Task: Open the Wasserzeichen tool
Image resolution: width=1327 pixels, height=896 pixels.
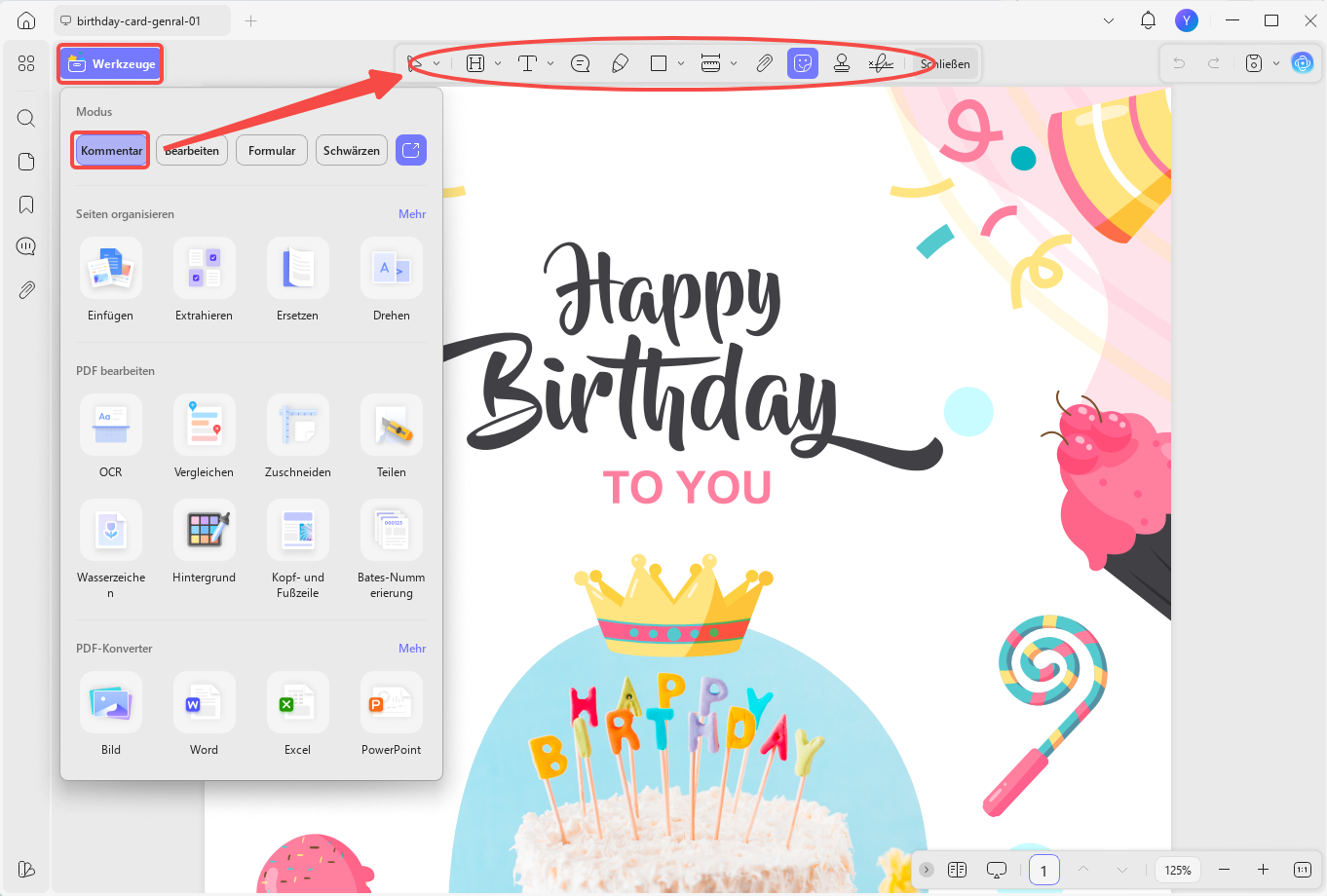Action: tap(111, 549)
